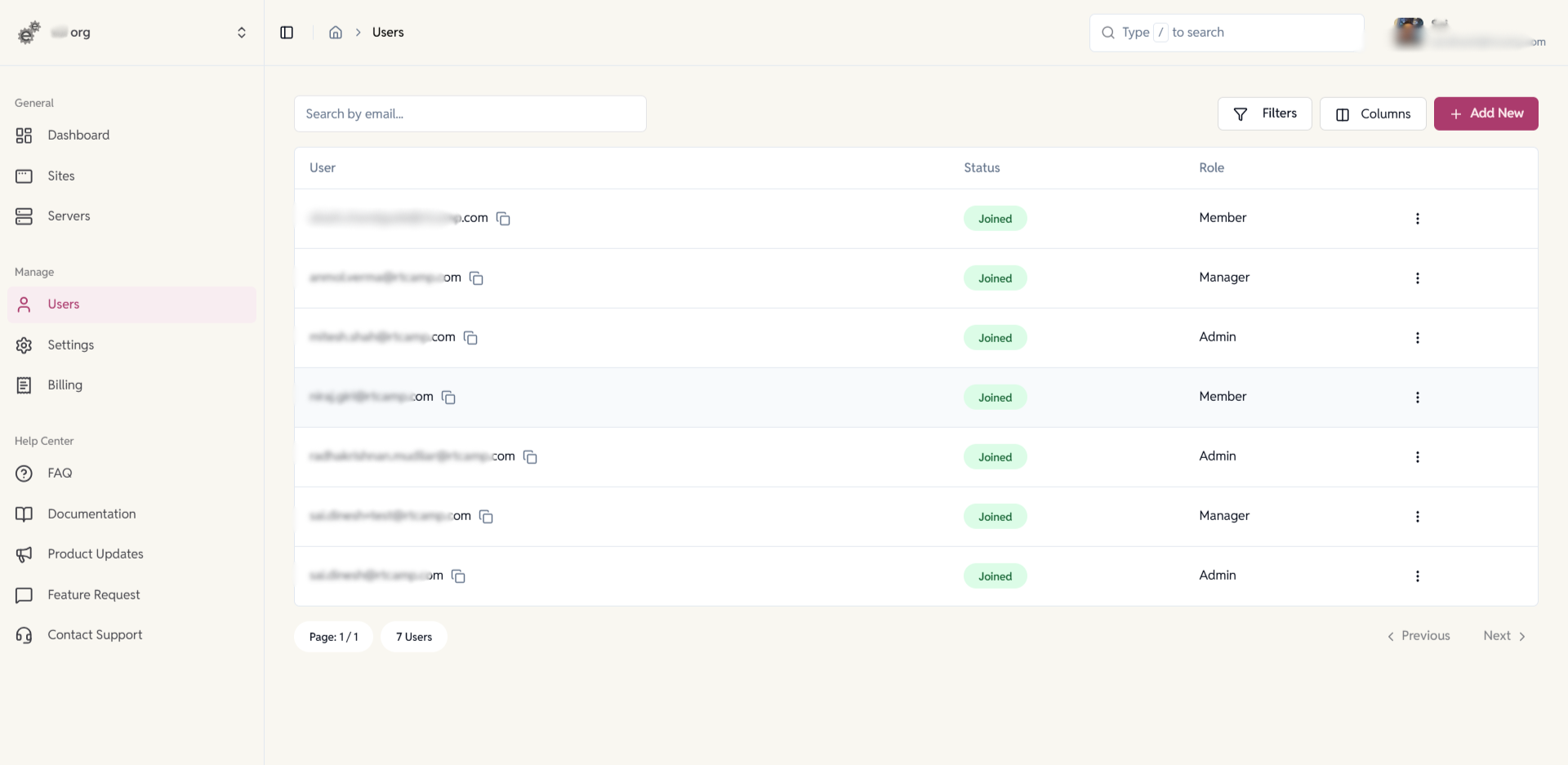Open the Filters panel
The image size is (1568, 765).
tap(1264, 113)
